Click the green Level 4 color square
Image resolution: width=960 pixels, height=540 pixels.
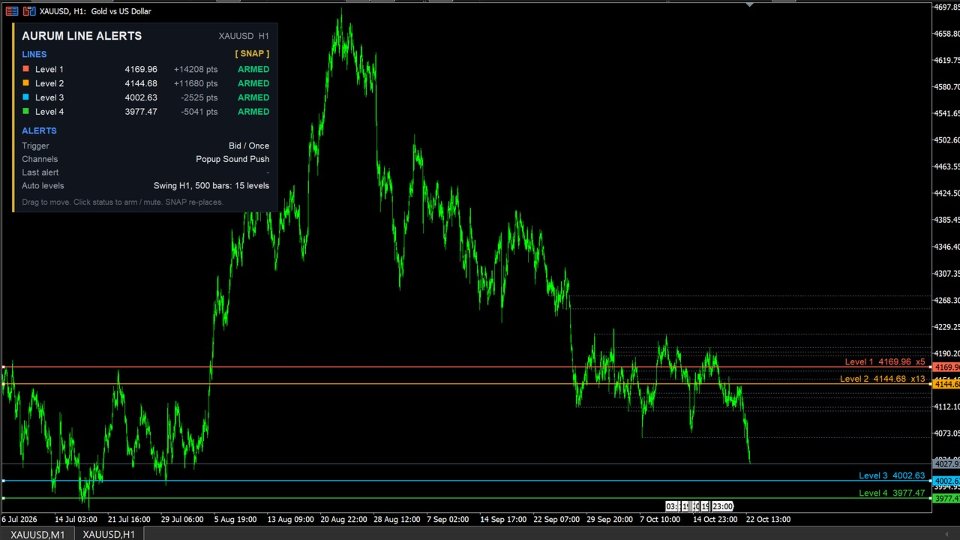(x=26, y=111)
